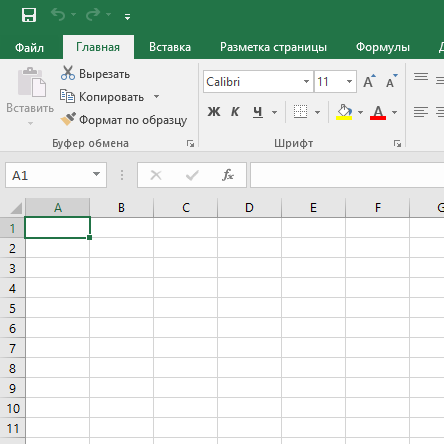The width and height of the screenshot is (444, 444).
Task: Select row 10 header
Action: (x=12, y=408)
